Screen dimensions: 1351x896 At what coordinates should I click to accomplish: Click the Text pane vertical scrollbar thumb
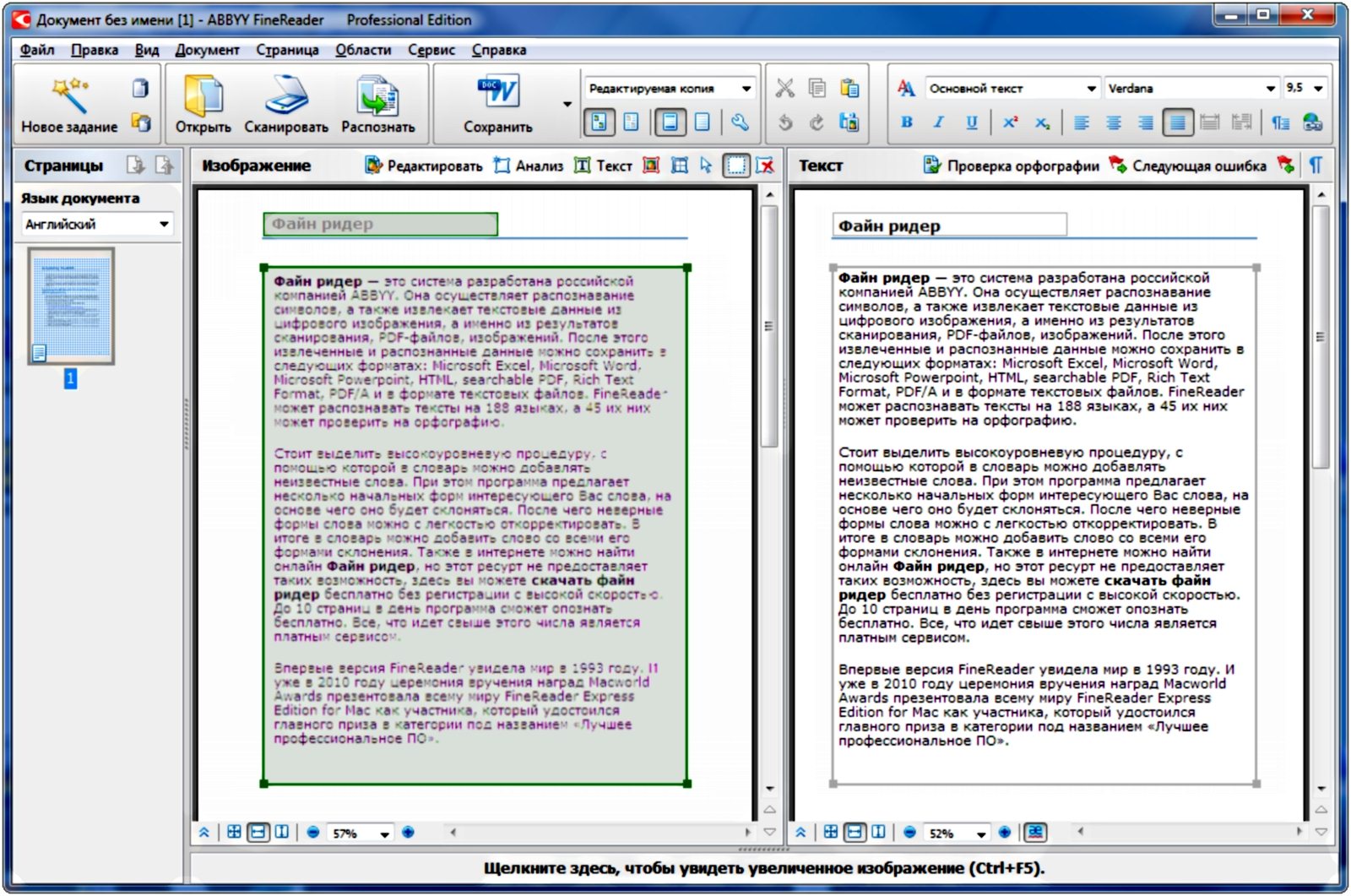point(1321,337)
